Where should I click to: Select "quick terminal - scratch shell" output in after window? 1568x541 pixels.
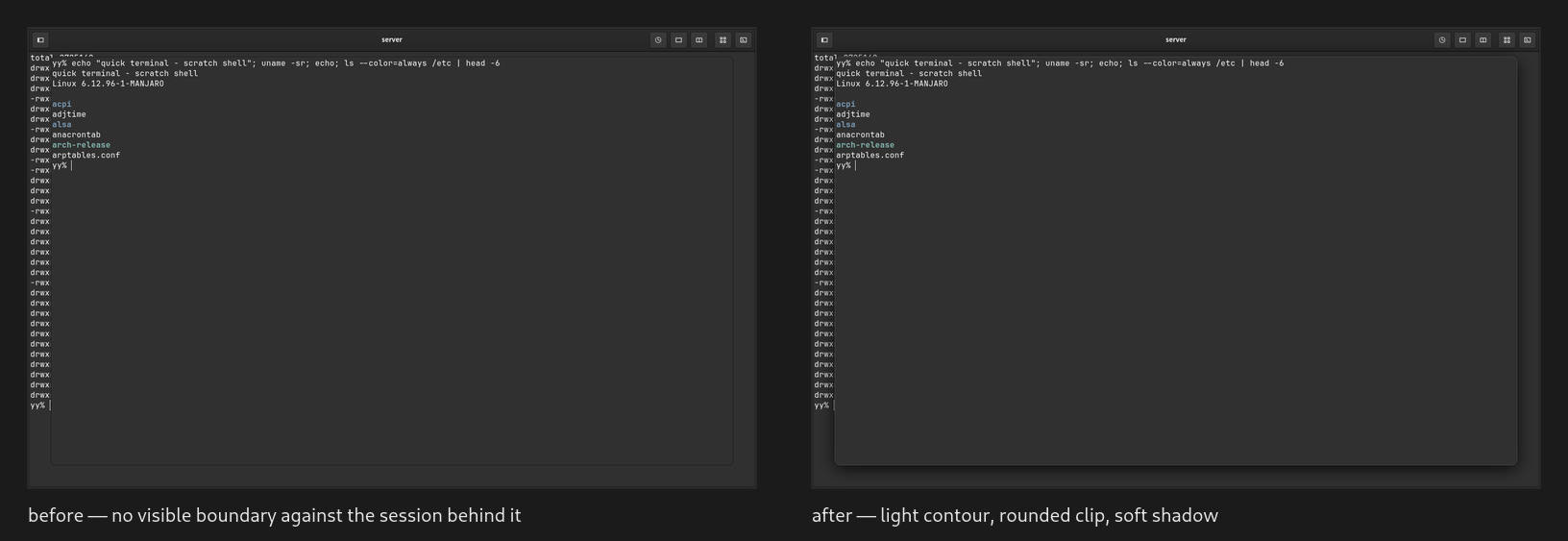tap(909, 73)
